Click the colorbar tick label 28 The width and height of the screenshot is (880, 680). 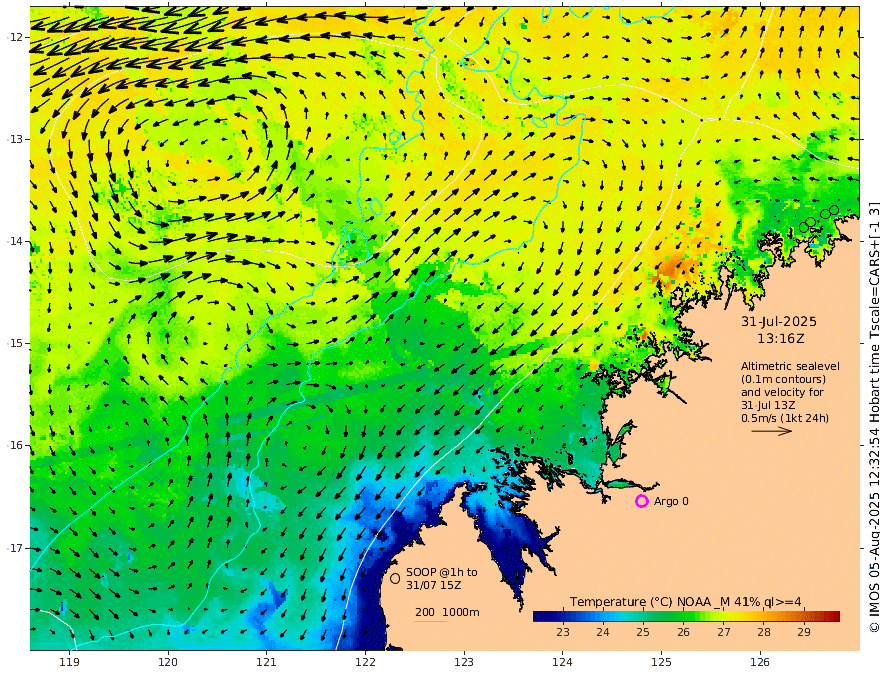(764, 632)
